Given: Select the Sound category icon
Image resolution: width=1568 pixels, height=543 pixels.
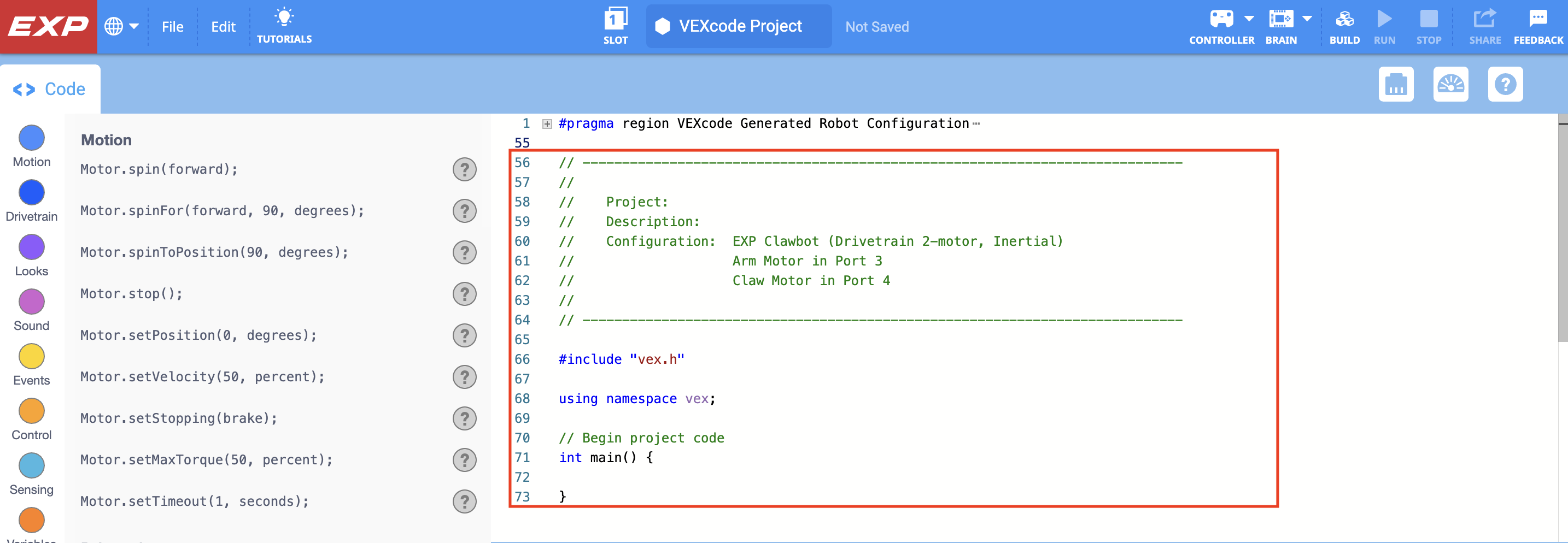Looking at the screenshot, I should (32, 302).
